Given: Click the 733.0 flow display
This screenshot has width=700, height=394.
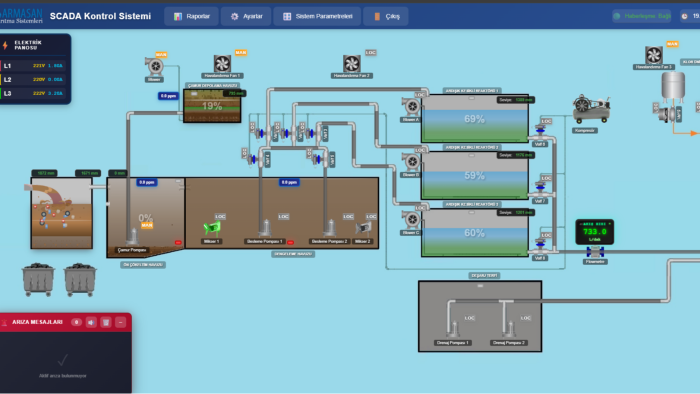Looking at the screenshot, I should click(x=595, y=232).
